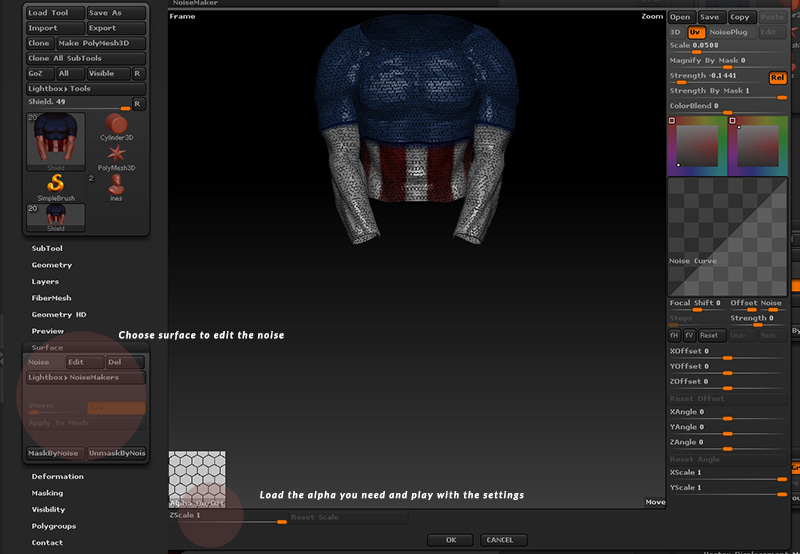Click the R button next to Visible

point(139,73)
